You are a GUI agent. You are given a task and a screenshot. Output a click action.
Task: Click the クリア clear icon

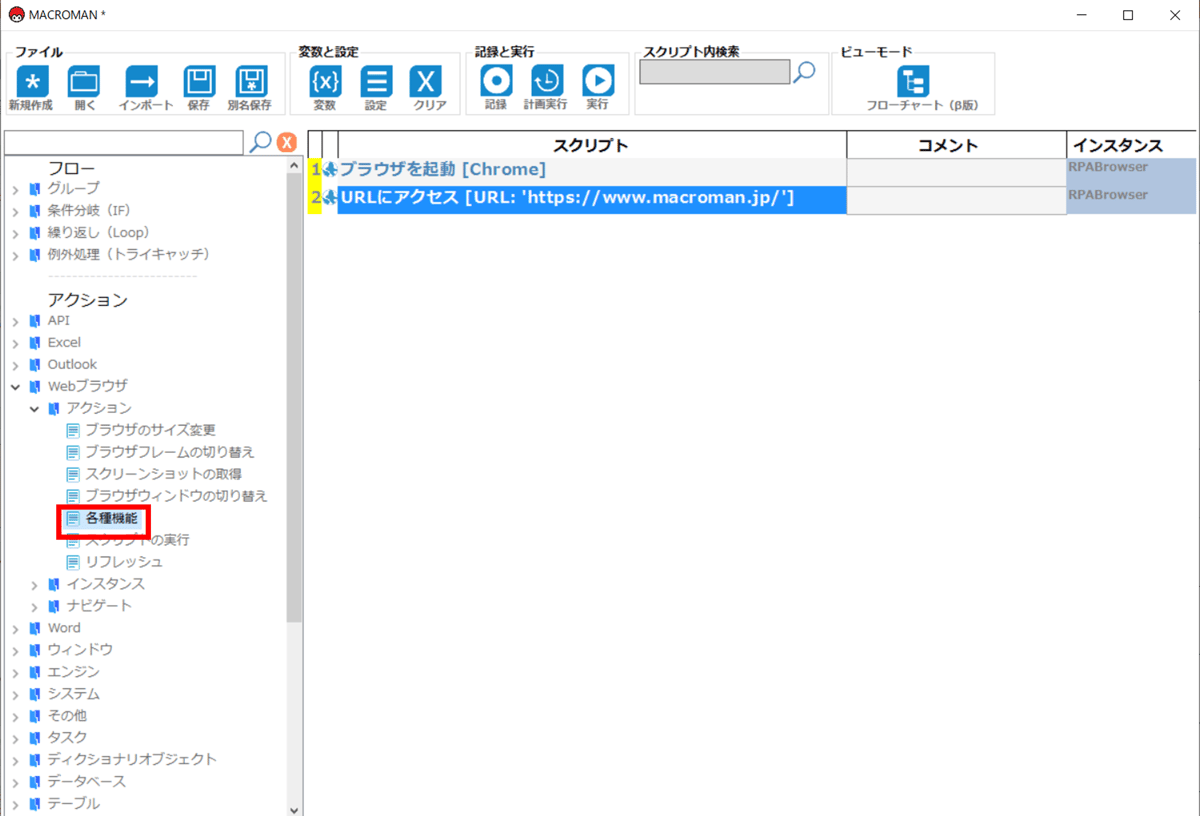(427, 81)
